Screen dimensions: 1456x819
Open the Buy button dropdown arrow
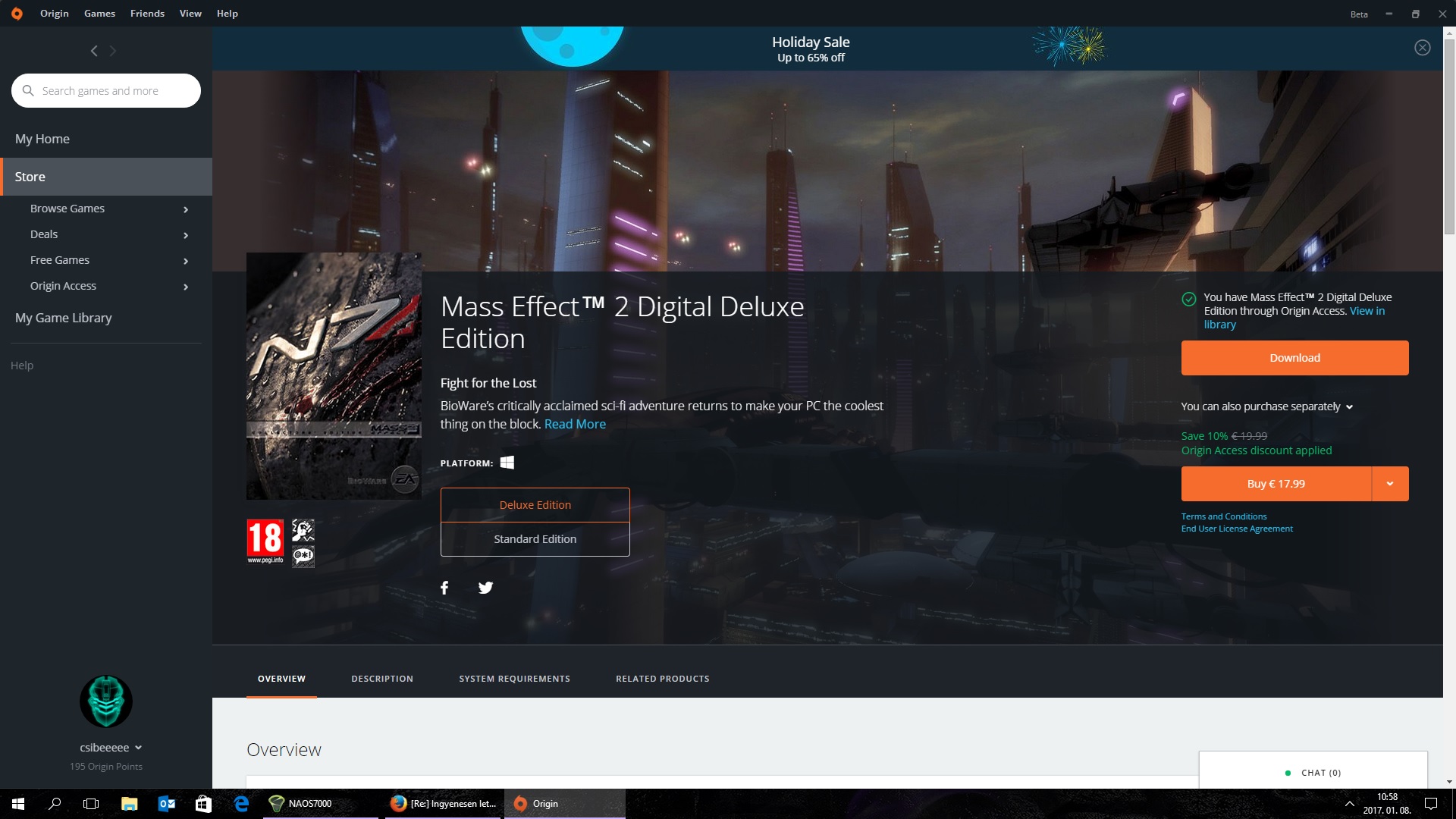[1389, 484]
